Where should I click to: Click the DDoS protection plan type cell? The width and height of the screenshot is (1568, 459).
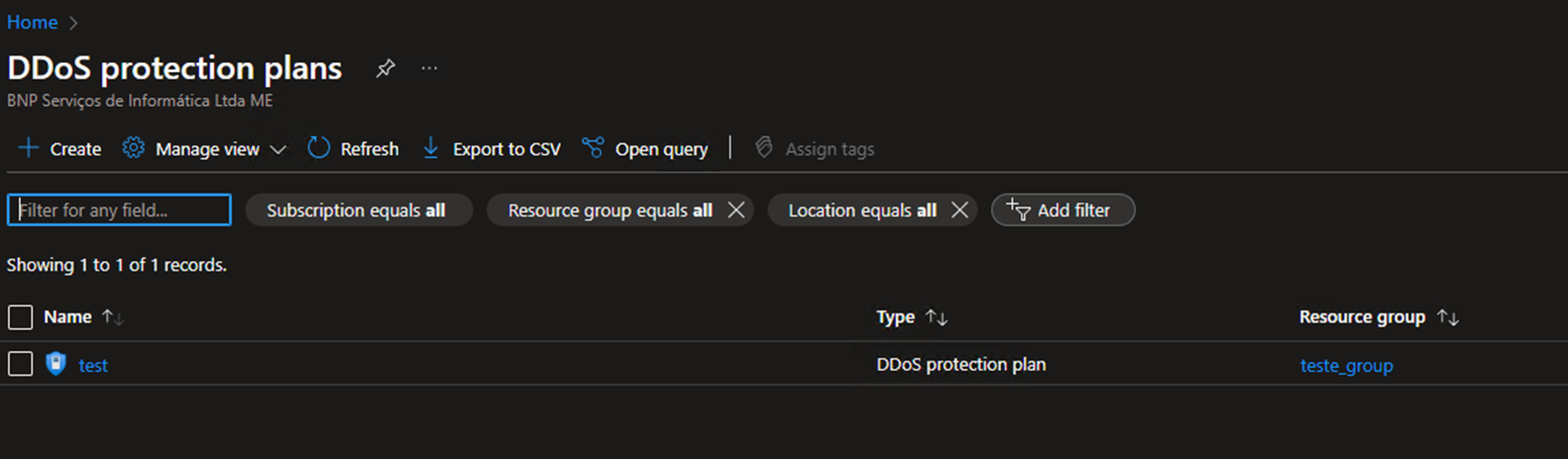[x=961, y=365]
